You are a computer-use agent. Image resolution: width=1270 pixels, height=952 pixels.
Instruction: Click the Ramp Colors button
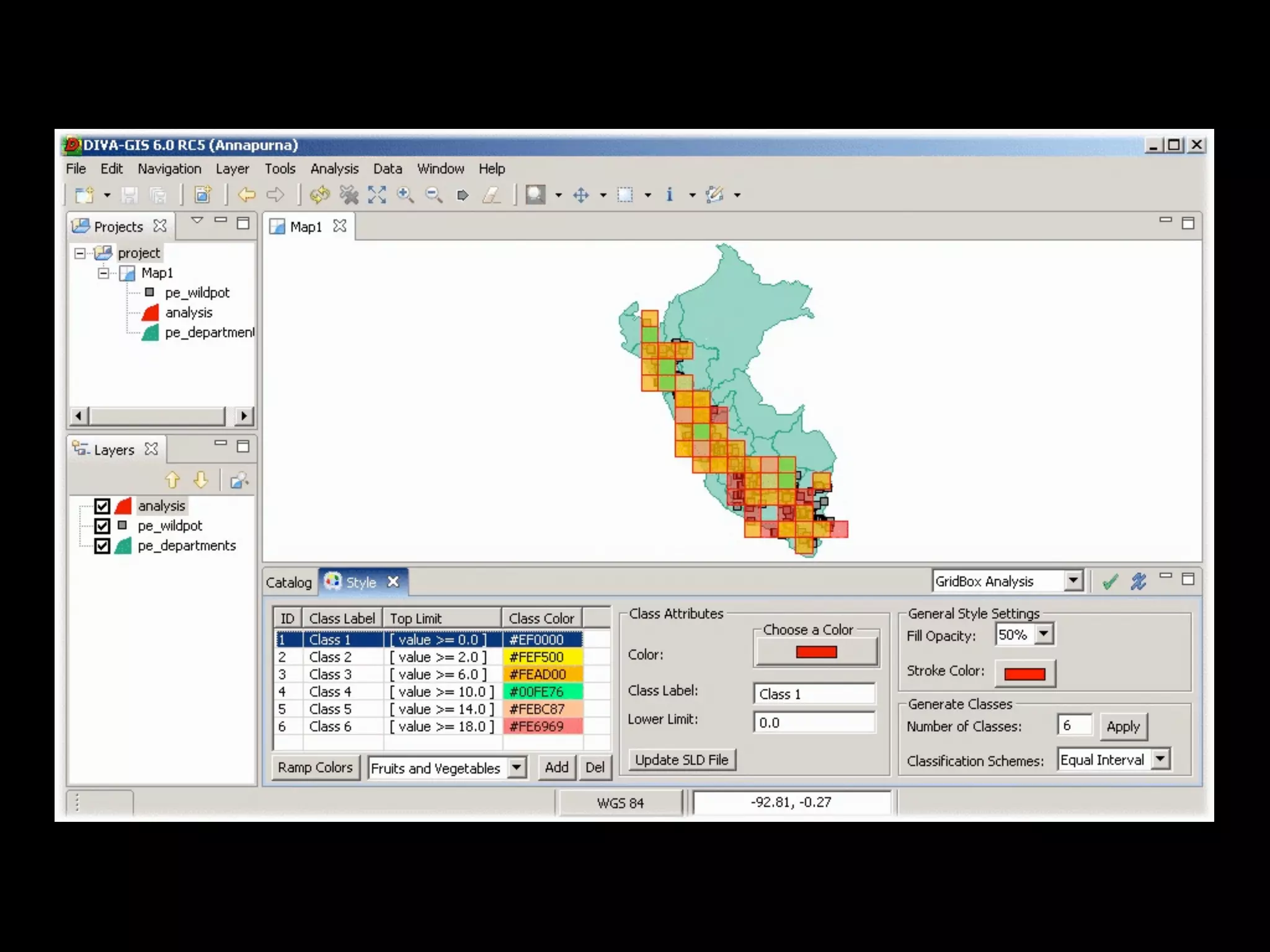pyautogui.click(x=315, y=767)
